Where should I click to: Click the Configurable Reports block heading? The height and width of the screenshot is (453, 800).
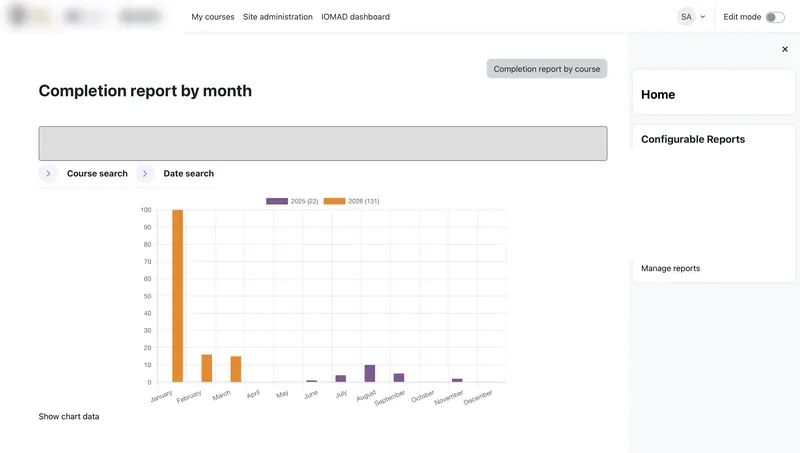click(693, 139)
